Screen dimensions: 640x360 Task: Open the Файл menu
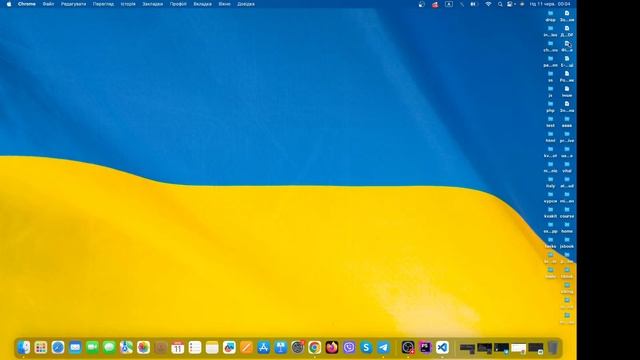[49, 4]
